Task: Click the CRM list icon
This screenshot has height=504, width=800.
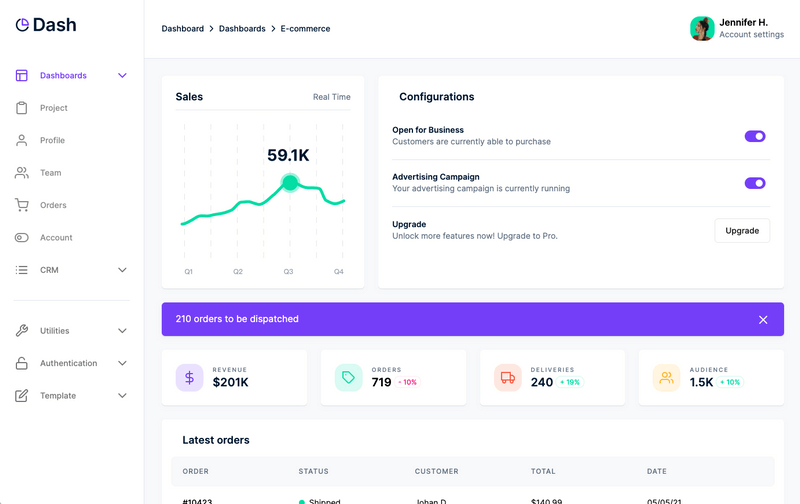Action: click(x=21, y=270)
